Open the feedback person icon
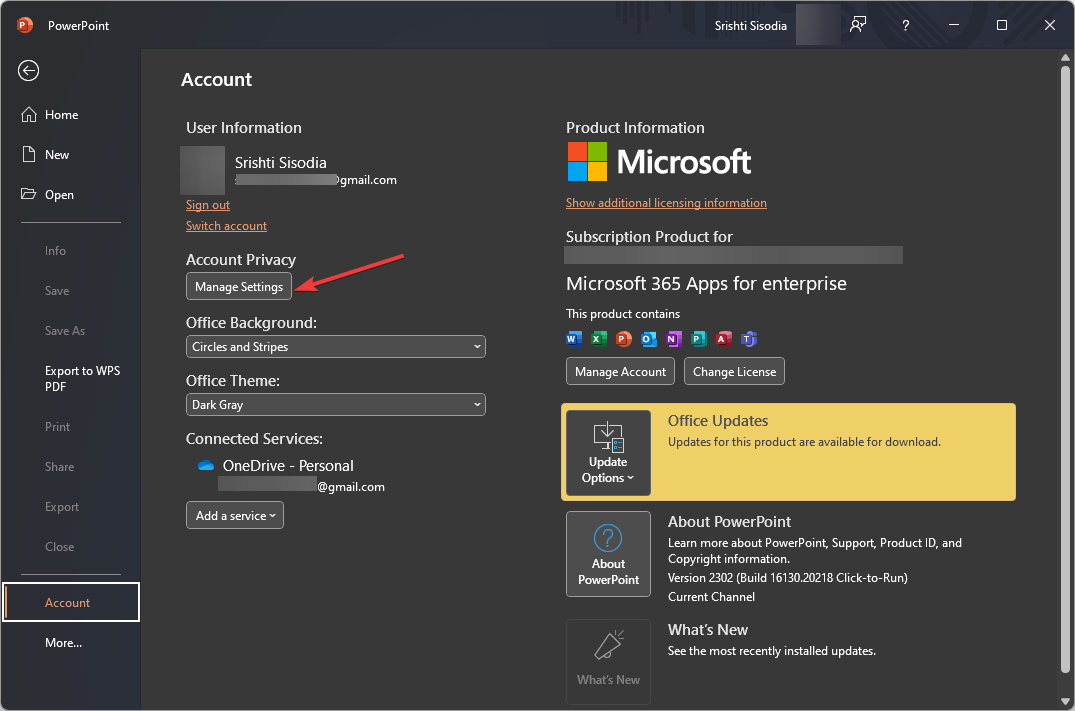The image size is (1075, 711). (x=858, y=25)
